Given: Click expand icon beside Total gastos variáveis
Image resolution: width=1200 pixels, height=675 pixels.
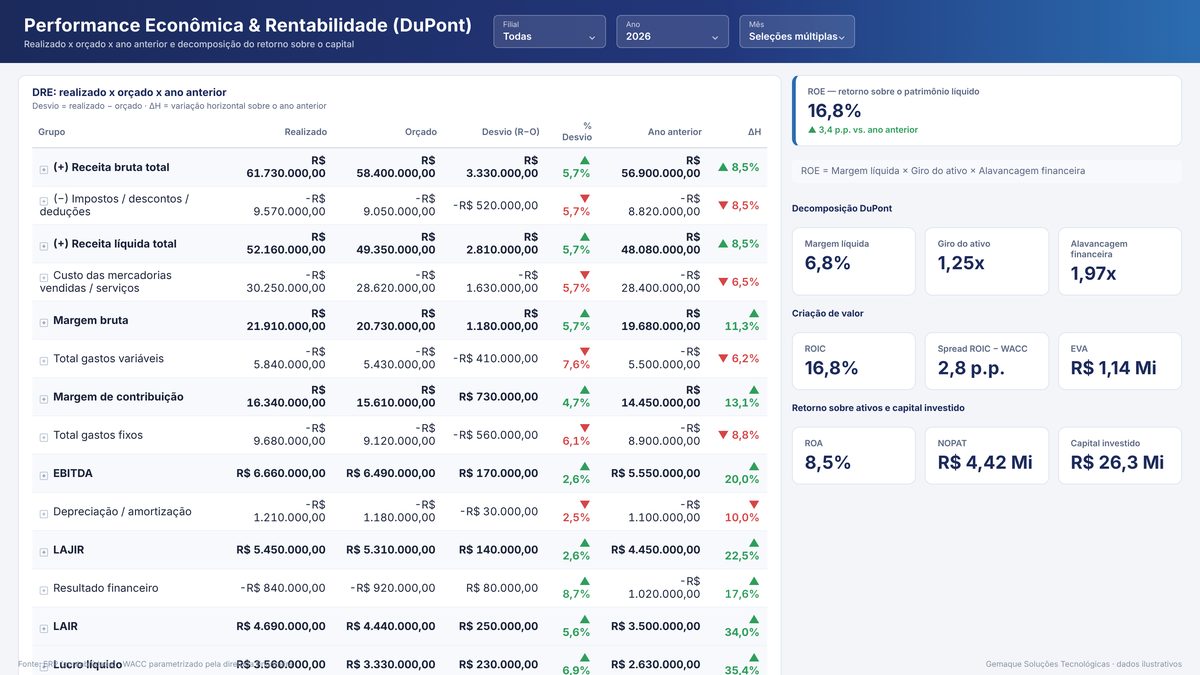Looking at the screenshot, I should point(44,360).
